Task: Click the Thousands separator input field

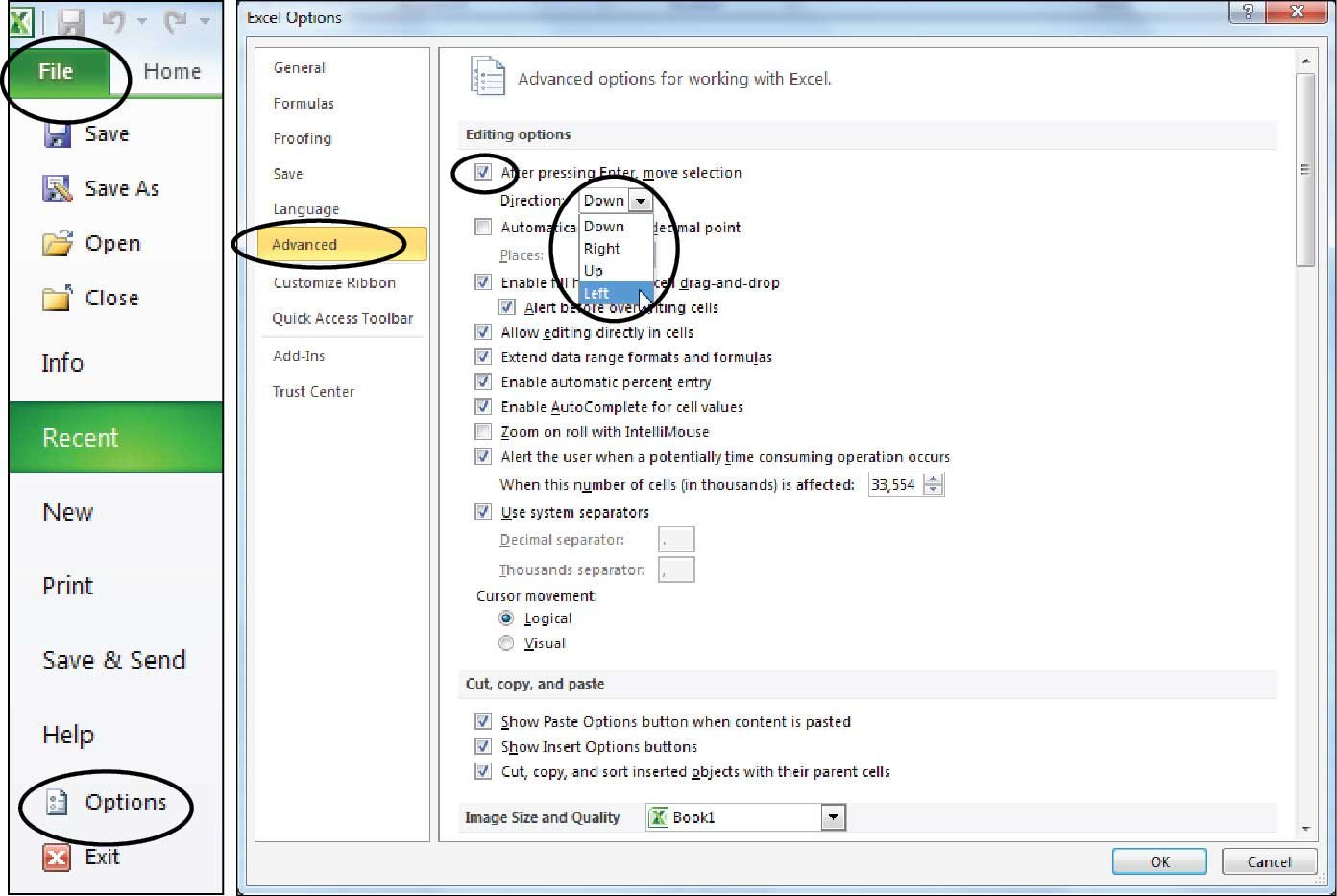Action: [x=676, y=570]
